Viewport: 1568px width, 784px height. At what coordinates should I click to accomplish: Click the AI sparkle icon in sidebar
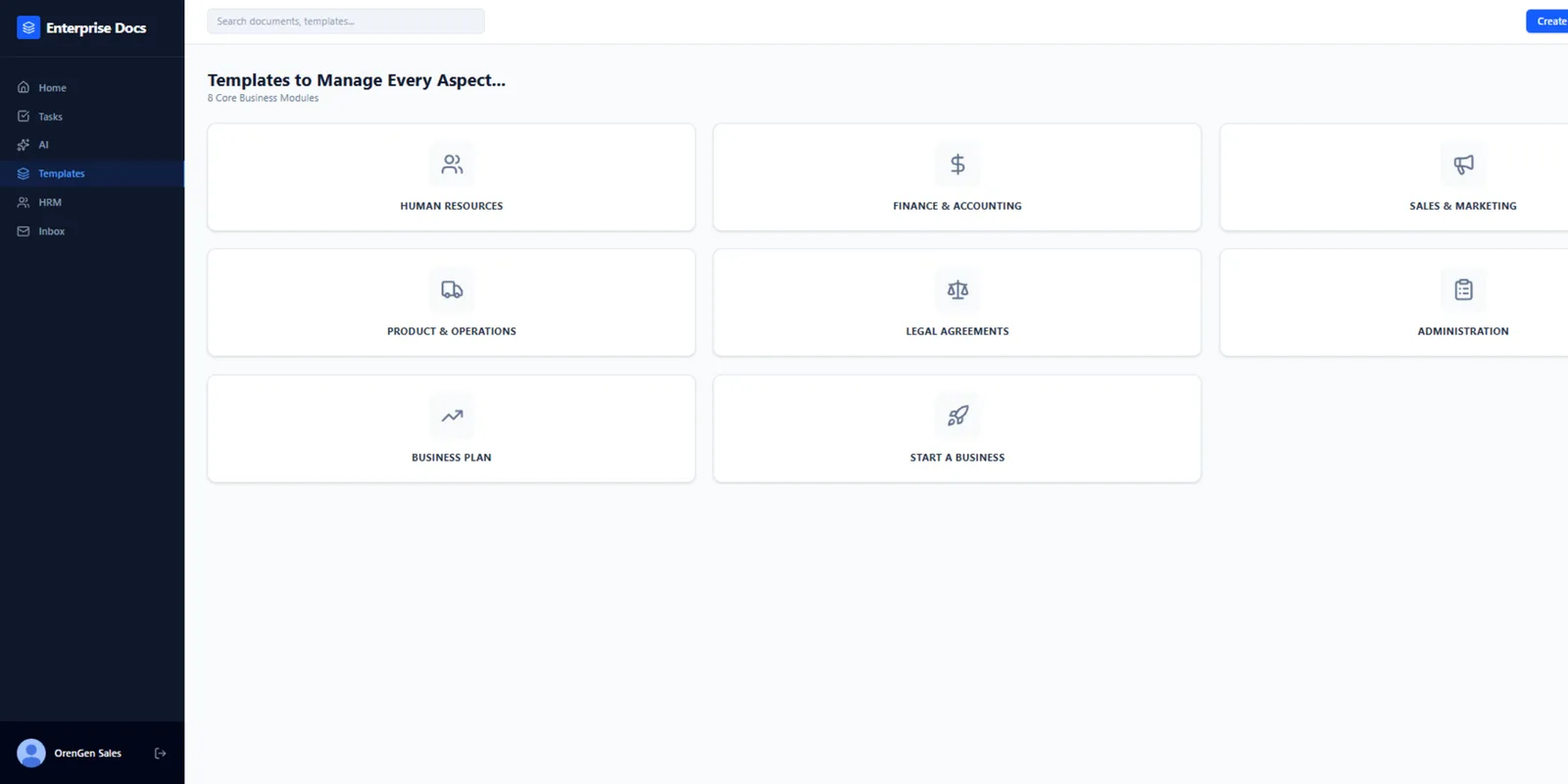pyautogui.click(x=24, y=144)
